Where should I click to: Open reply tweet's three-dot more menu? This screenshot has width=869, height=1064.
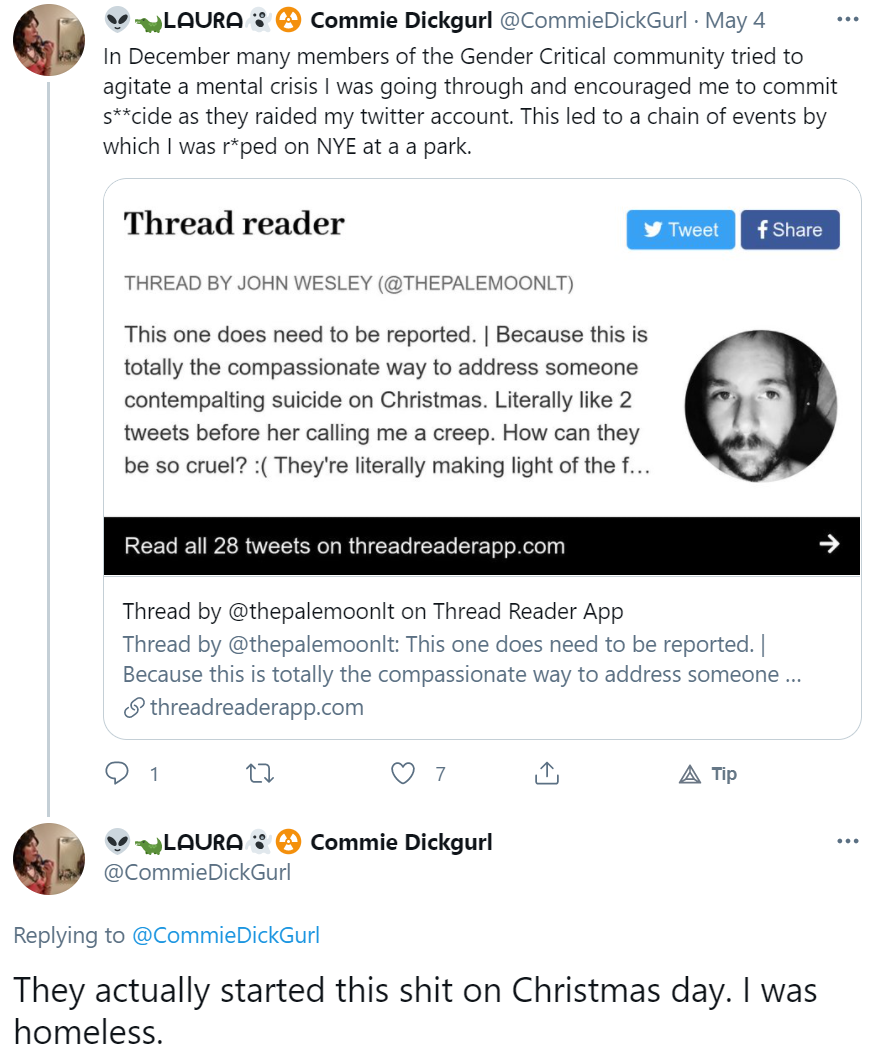pos(847,841)
